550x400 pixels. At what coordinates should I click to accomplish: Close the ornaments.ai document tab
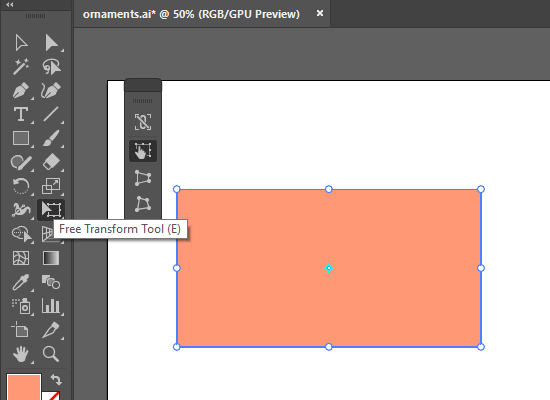pyautogui.click(x=320, y=13)
